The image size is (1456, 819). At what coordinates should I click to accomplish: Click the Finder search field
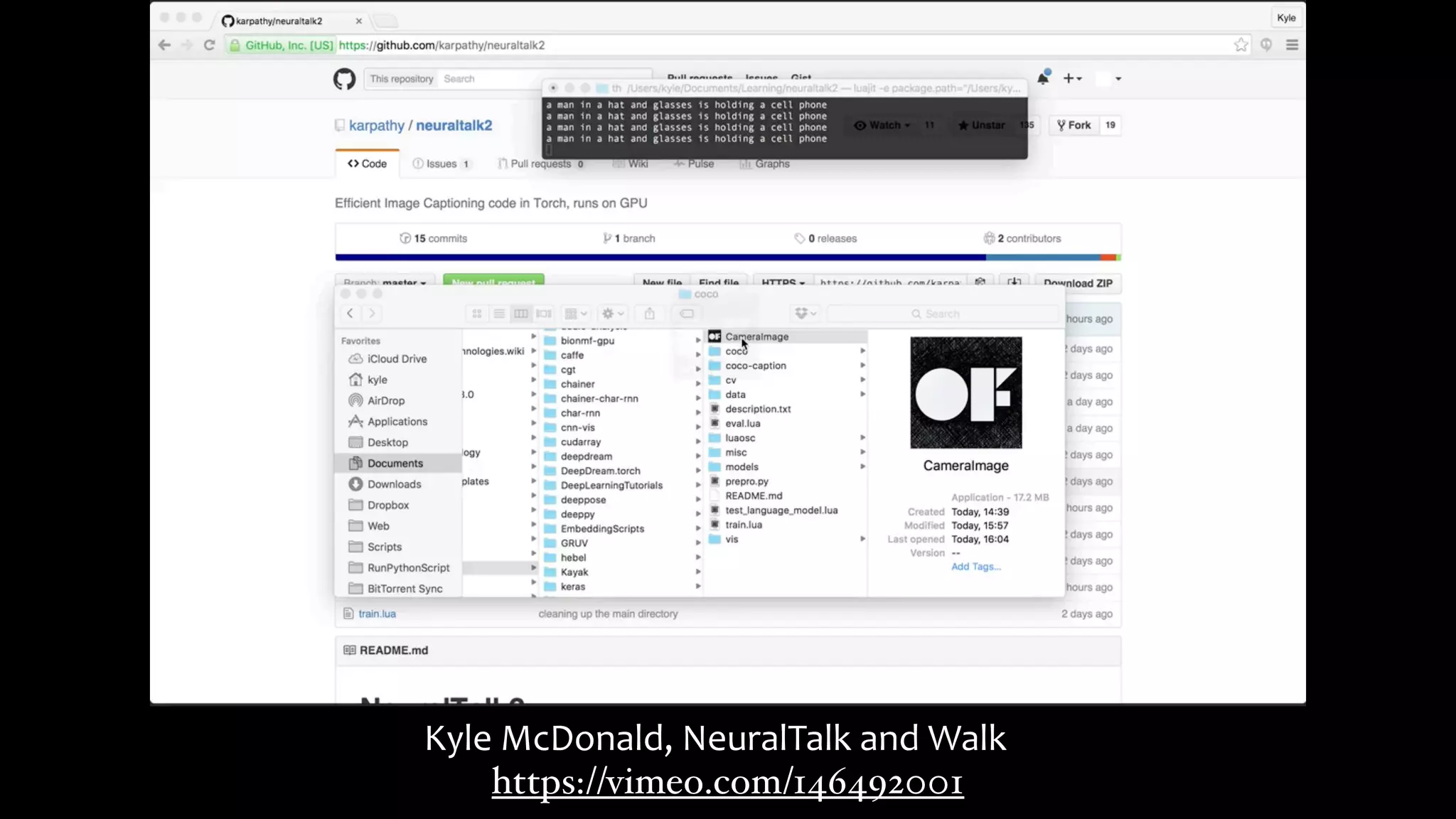[x=943, y=314]
